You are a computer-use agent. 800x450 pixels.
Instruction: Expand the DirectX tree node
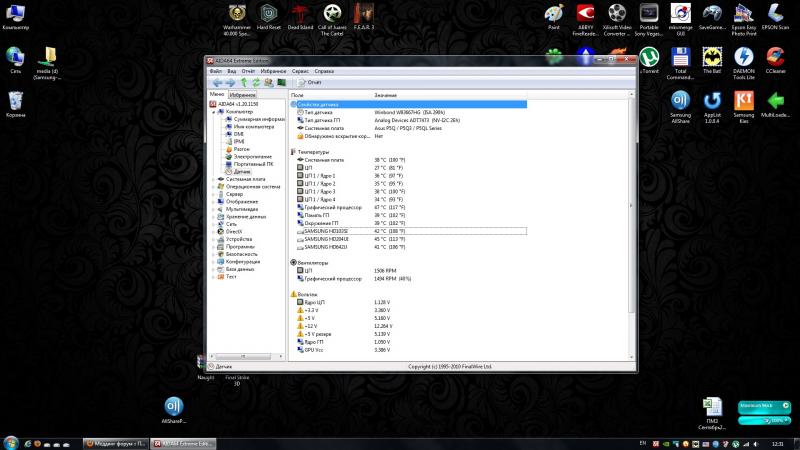214,232
